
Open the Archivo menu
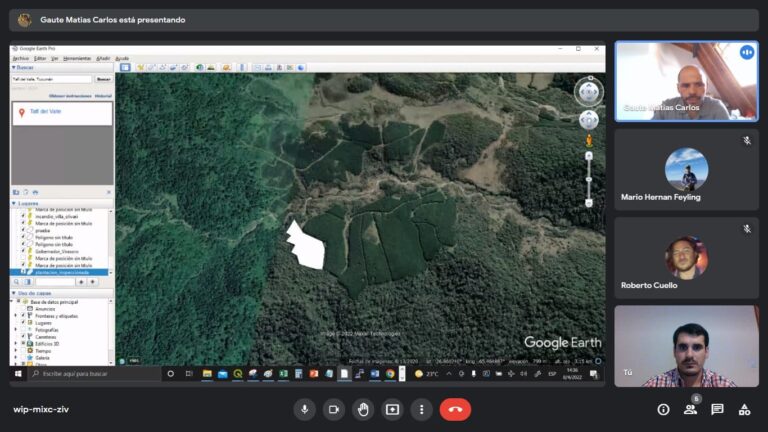(x=21, y=58)
